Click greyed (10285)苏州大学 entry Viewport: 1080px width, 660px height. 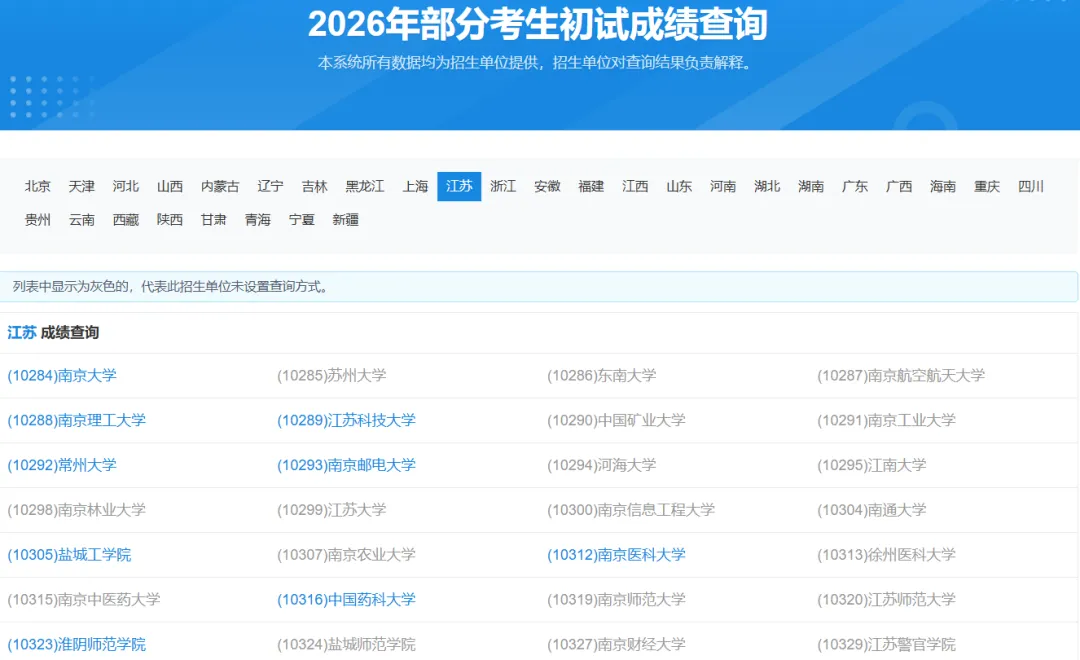(332, 375)
